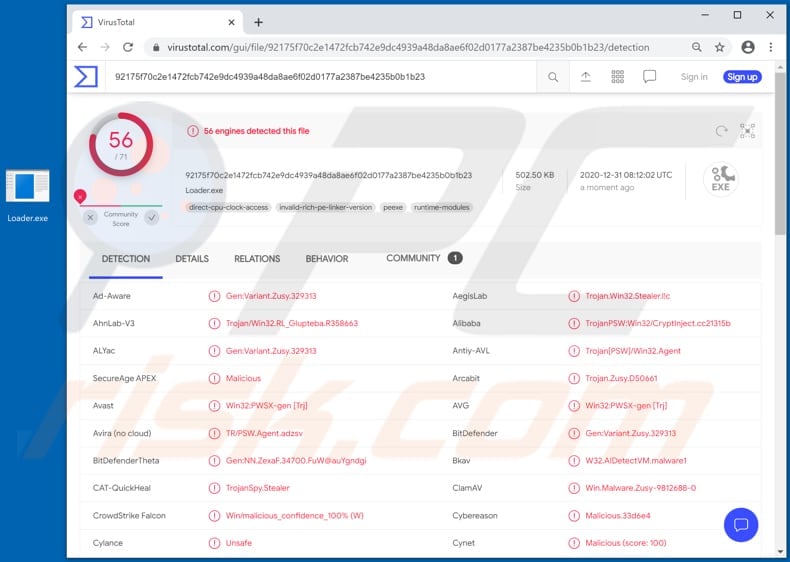Go back in browser
Screen dimensions: 790x562
click(82, 47)
